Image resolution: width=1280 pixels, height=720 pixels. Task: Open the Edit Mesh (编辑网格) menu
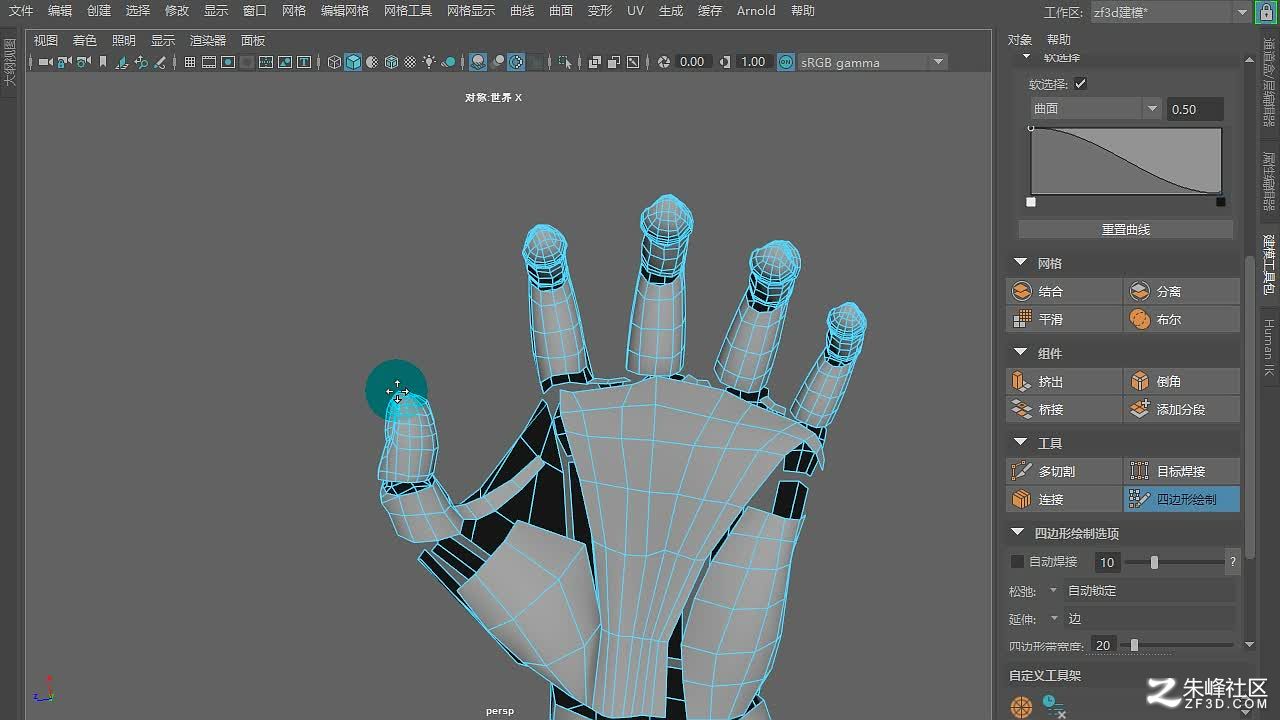coord(345,11)
